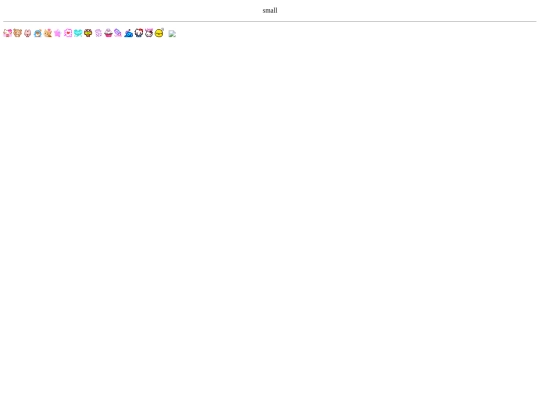Click the pink love letter heart icon
This screenshot has height=405, width=540.
68,33
